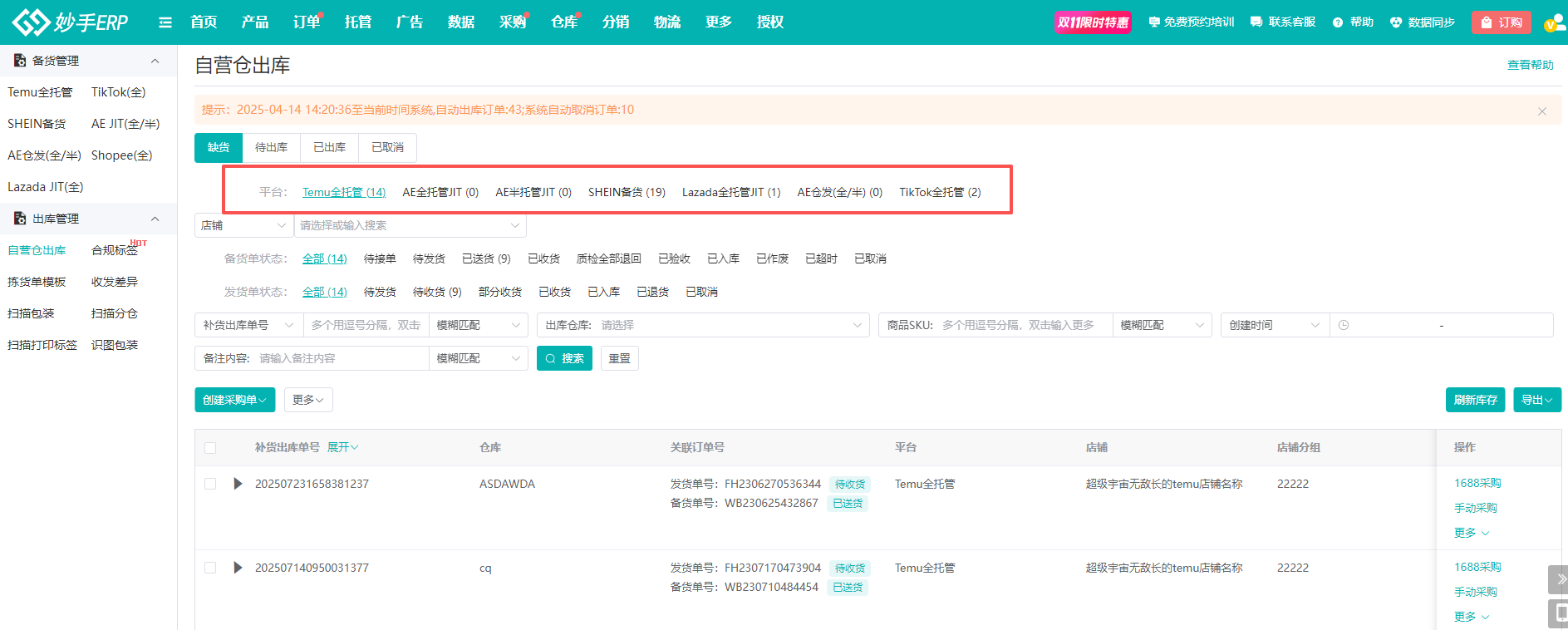This screenshot has width=1568, height=630.
Task: Click the 数据同步 sync icon
Action: tap(1395, 22)
